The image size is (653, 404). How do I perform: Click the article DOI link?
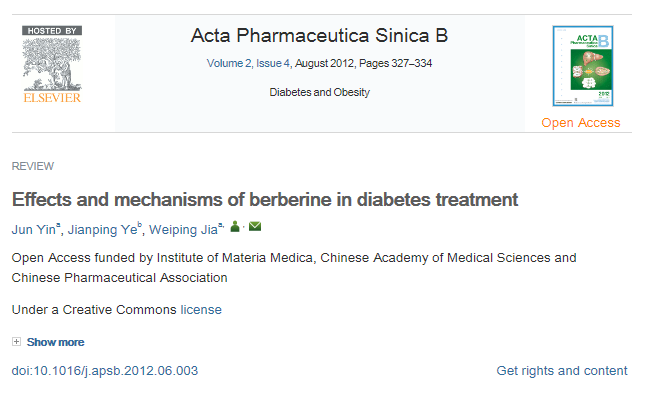tap(105, 371)
